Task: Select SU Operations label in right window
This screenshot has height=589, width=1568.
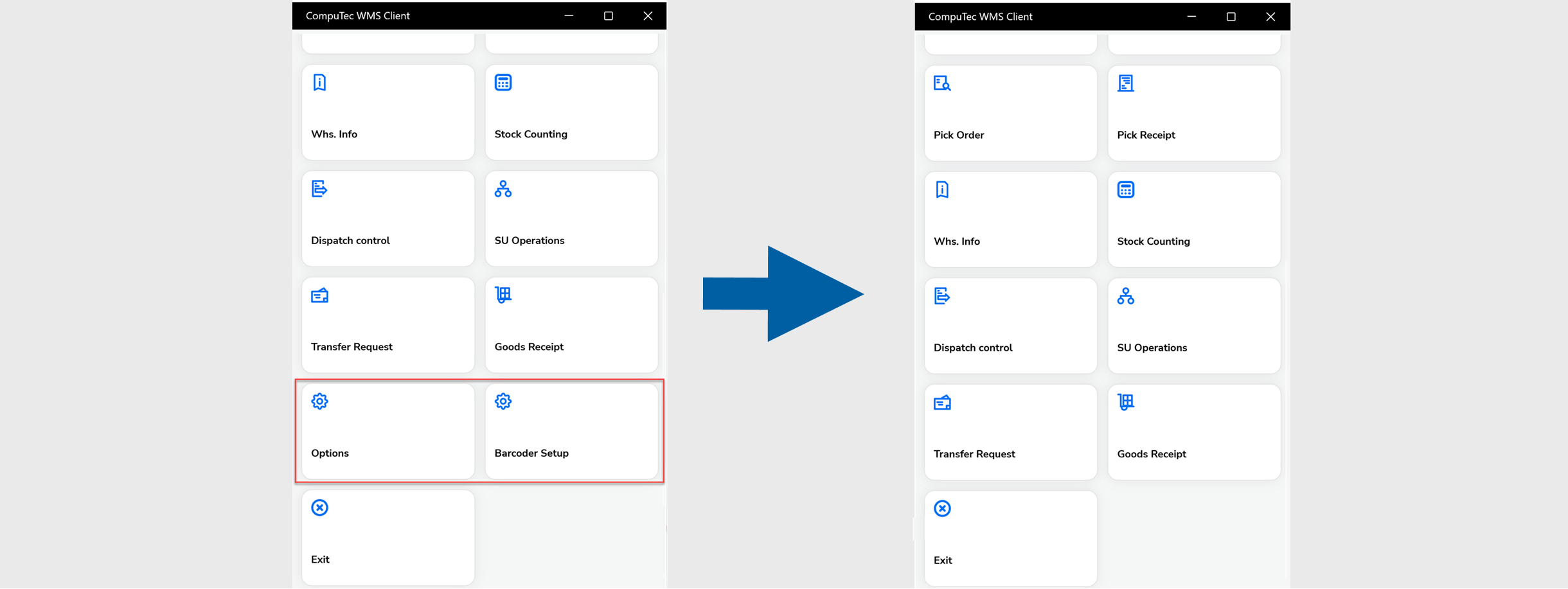Action: point(1152,347)
